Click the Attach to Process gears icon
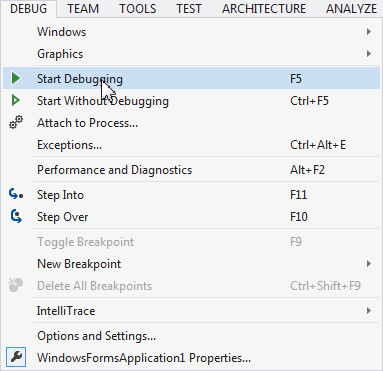This screenshot has width=383, height=371. (16, 122)
